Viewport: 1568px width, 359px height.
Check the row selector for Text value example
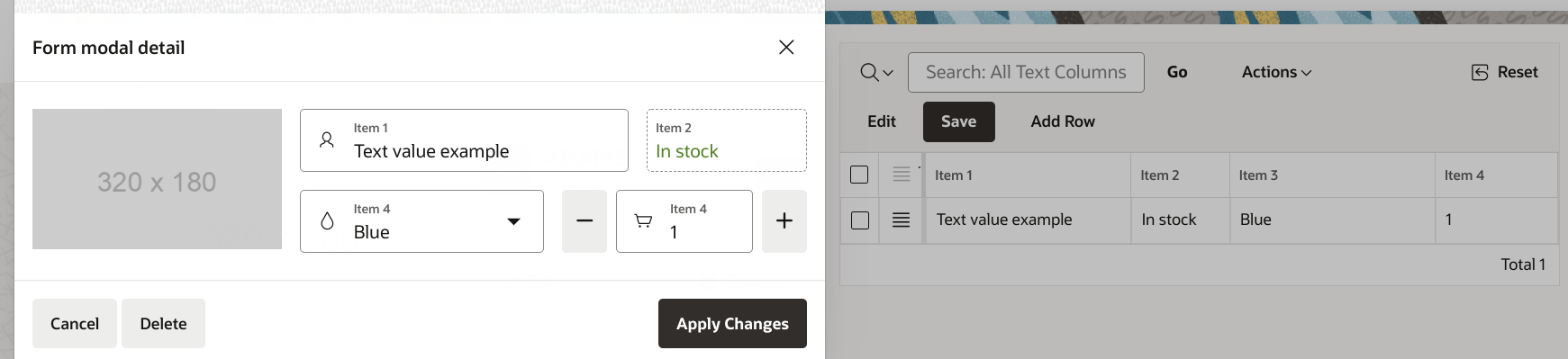[860, 220]
